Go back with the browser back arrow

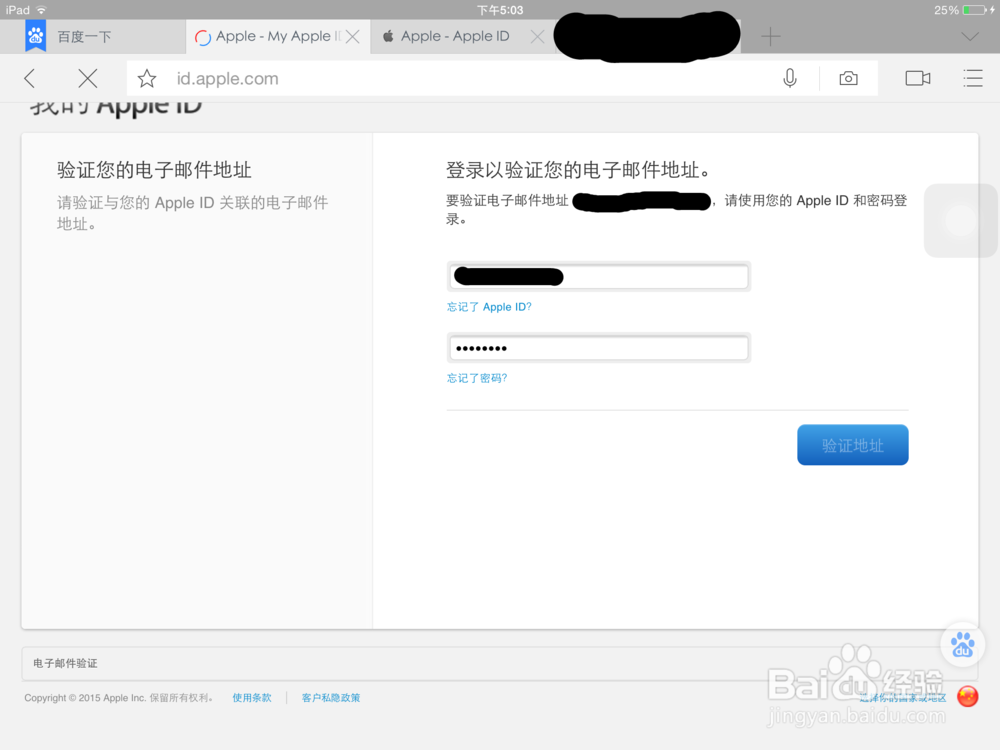(x=29, y=78)
